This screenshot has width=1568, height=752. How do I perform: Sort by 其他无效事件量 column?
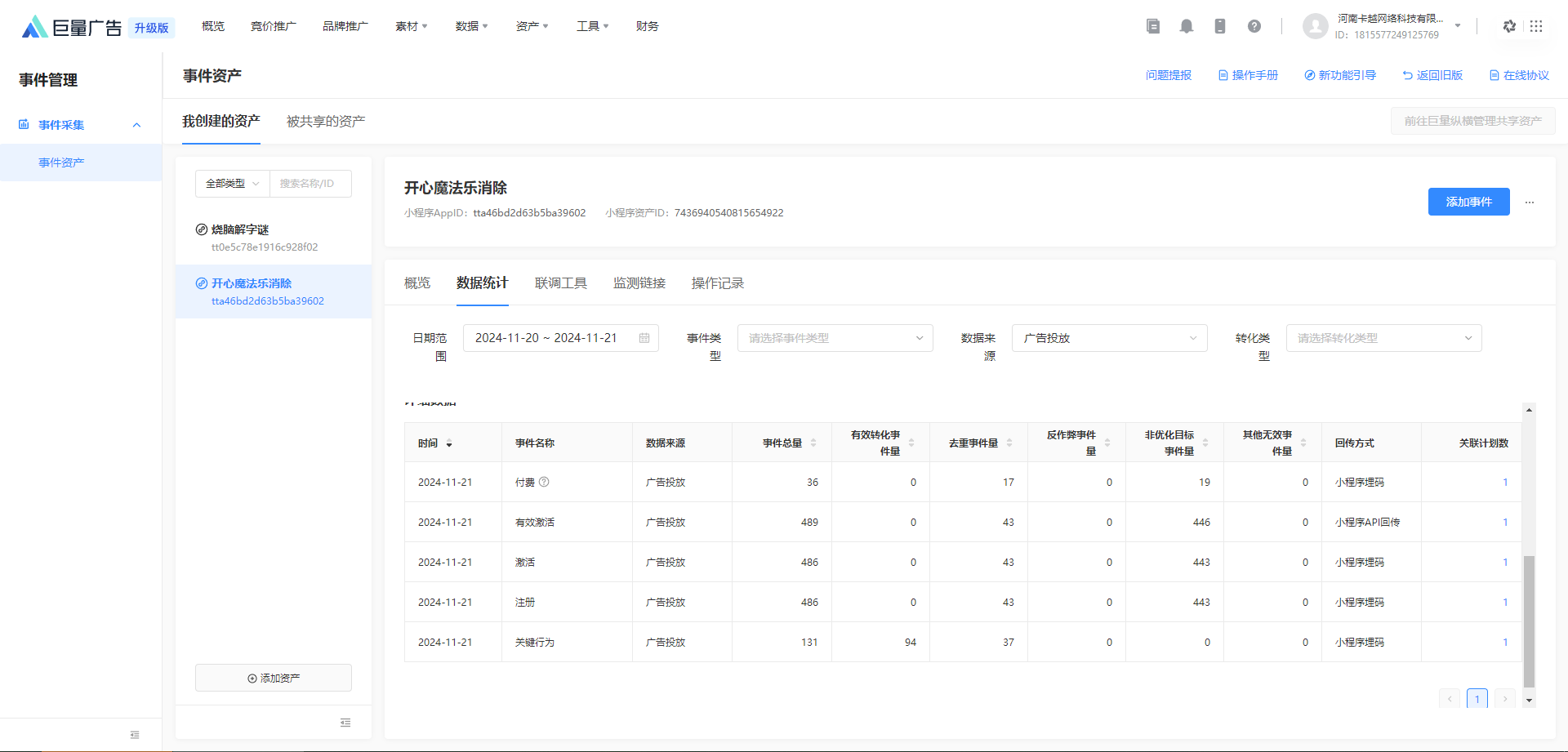coord(1303,443)
